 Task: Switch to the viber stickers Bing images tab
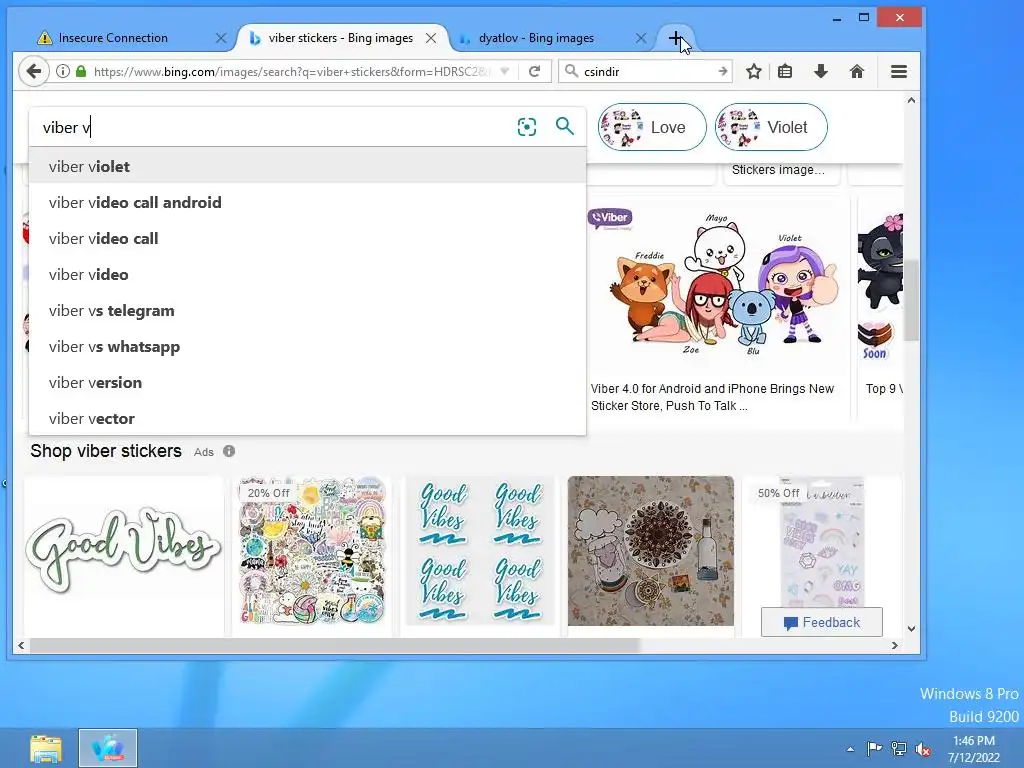pos(342,38)
